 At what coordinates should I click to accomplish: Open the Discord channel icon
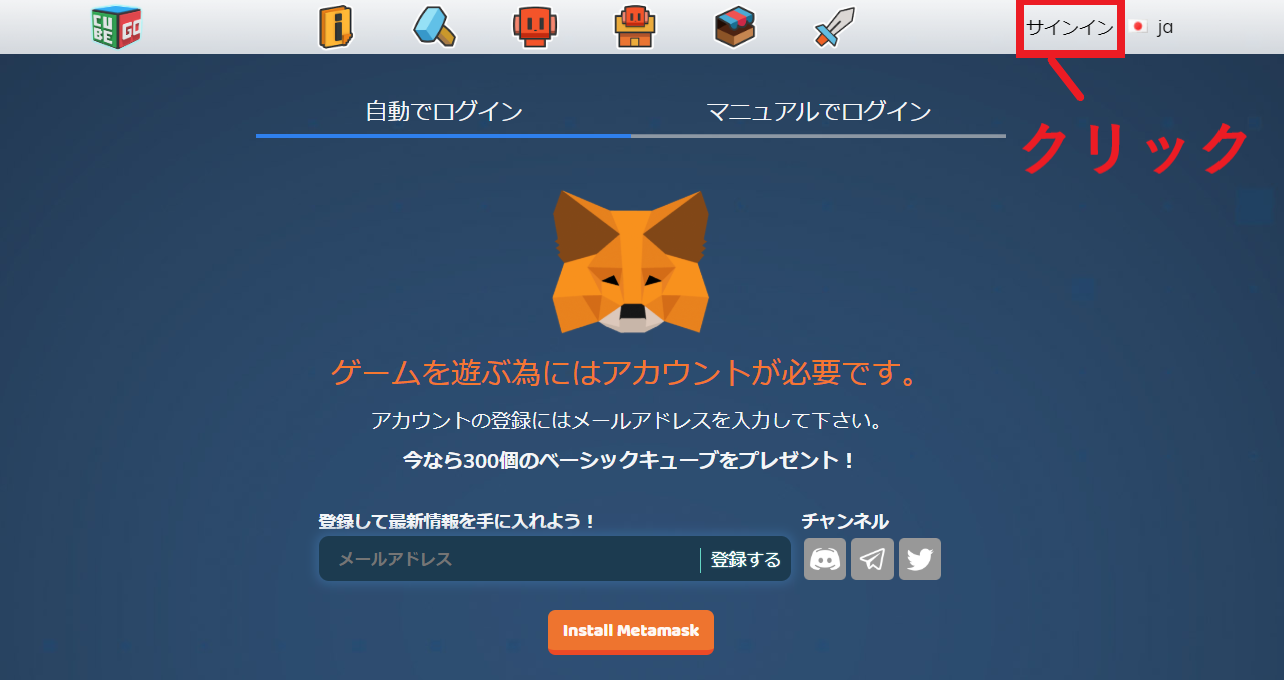[x=825, y=559]
